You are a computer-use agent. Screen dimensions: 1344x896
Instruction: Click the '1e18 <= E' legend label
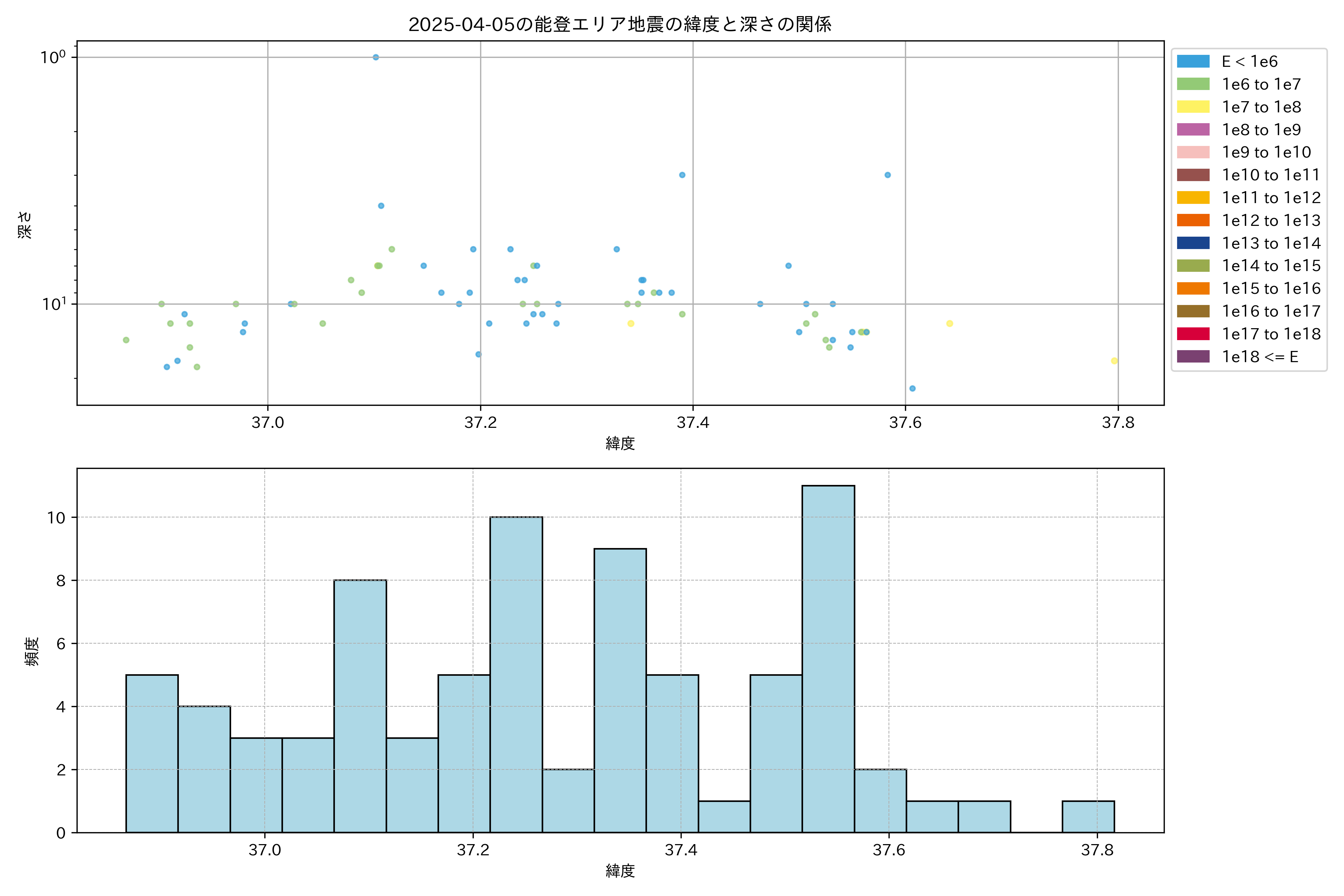pyautogui.click(x=1259, y=357)
